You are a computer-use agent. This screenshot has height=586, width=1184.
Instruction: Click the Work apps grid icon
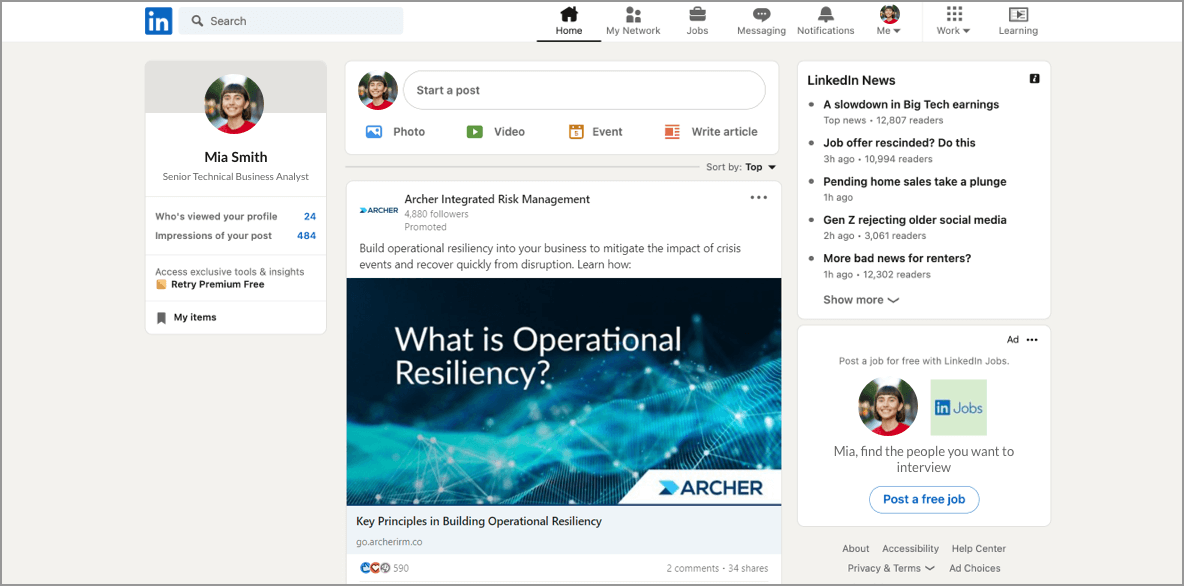click(x=954, y=14)
